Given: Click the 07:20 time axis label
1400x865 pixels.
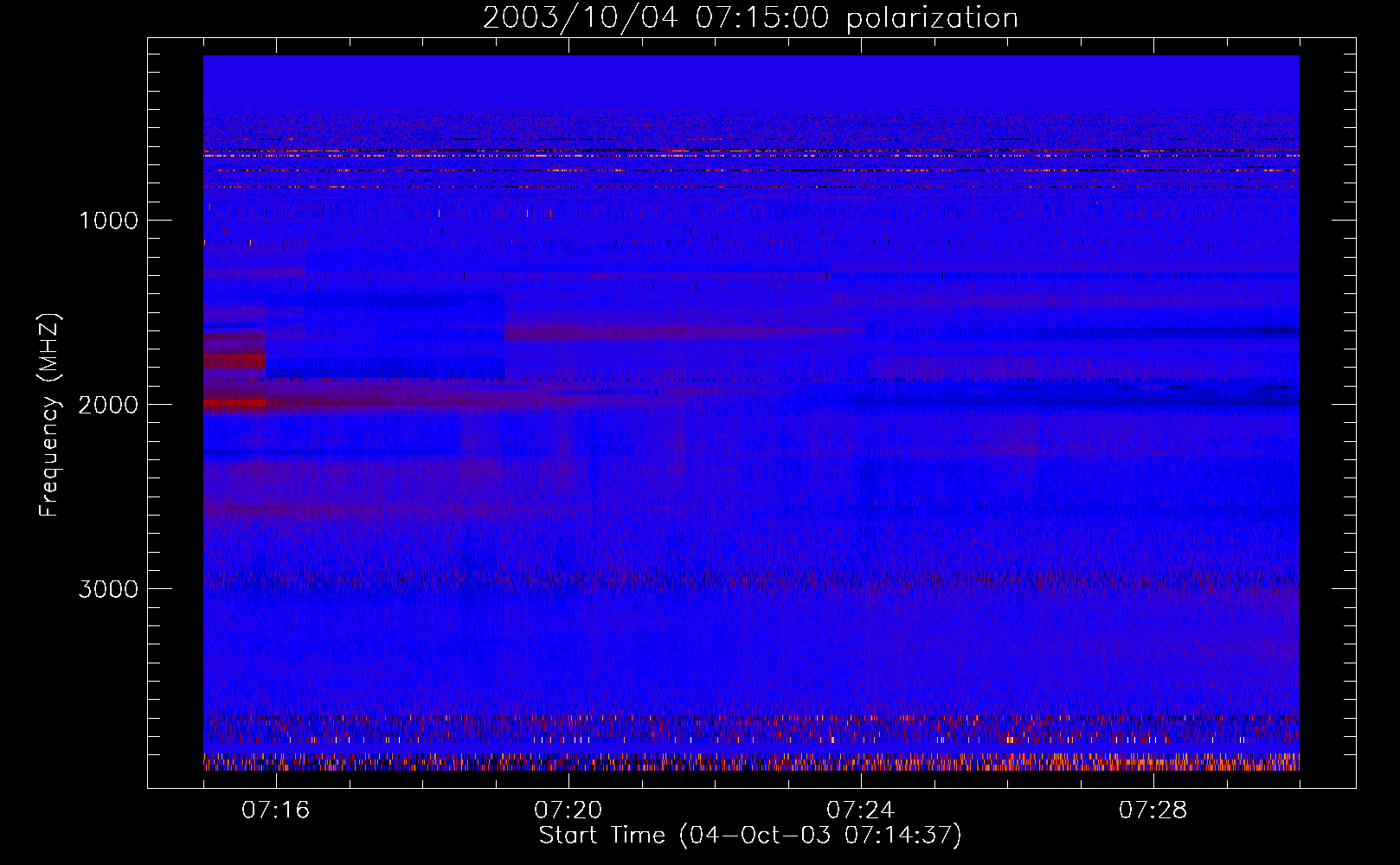Looking at the screenshot, I should click(568, 810).
